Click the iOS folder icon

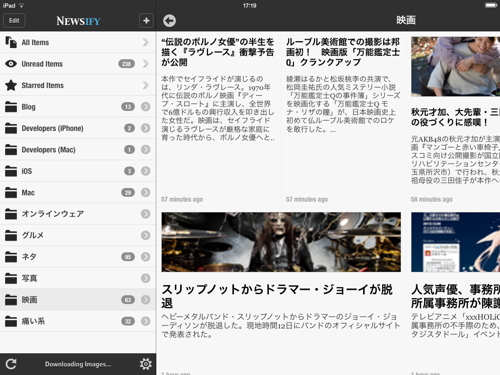click(x=11, y=171)
